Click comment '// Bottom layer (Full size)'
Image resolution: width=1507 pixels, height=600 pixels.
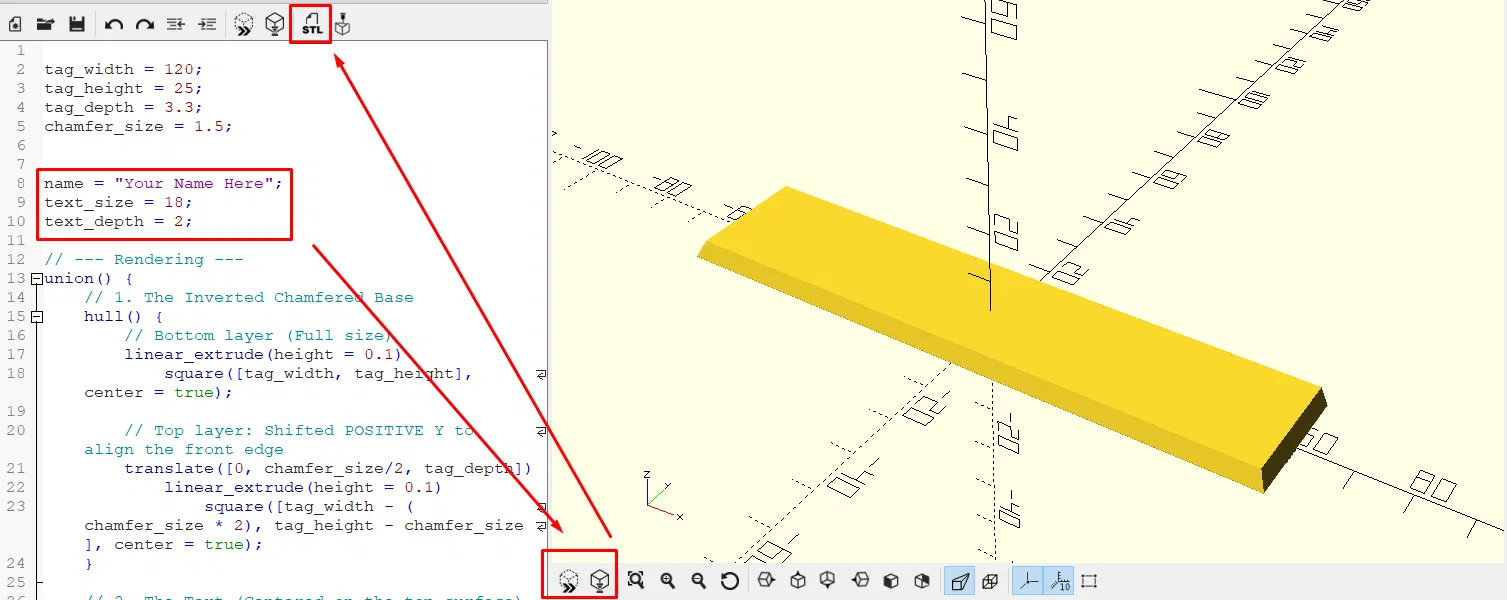coord(258,336)
